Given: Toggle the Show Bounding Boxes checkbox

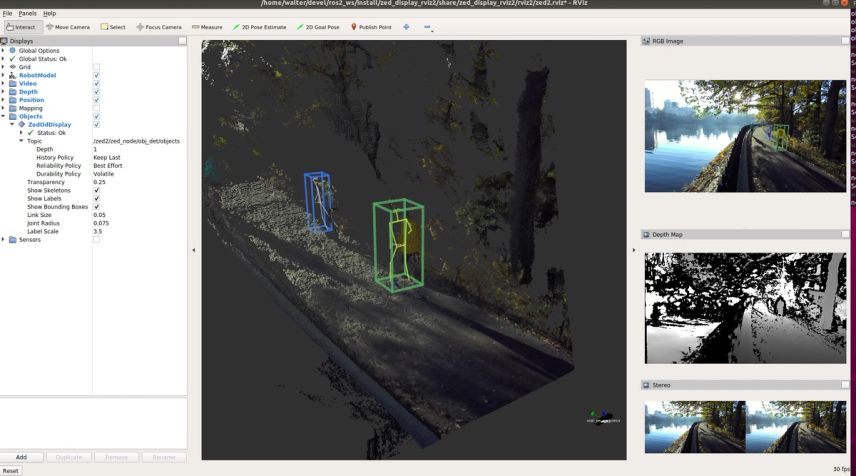Looking at the screenshot, I should click(x=97, y=207).
